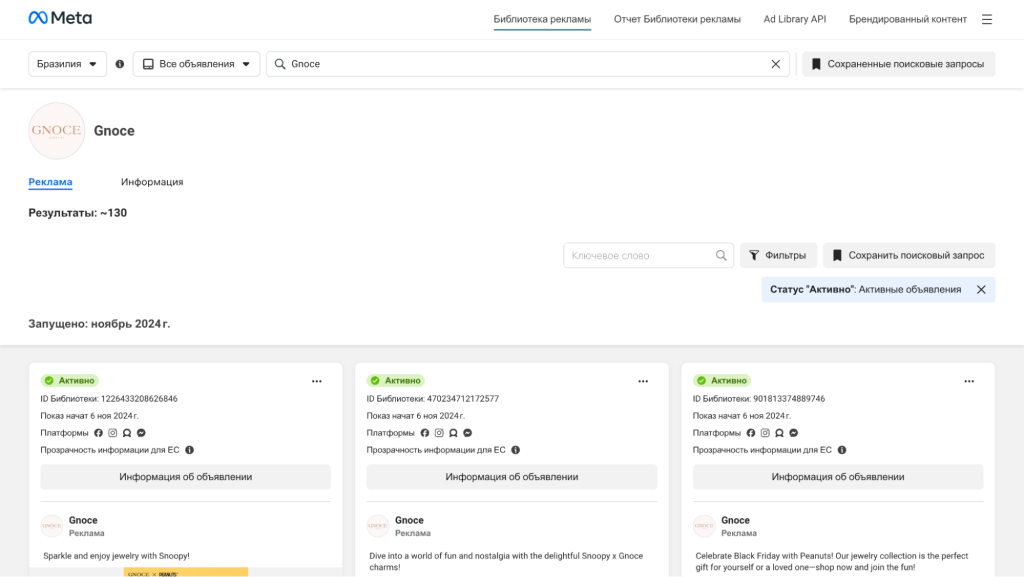Click Instagram platform icon in ad 1226433208626846
Viewport: 1024px width, 577px height.
112,433
